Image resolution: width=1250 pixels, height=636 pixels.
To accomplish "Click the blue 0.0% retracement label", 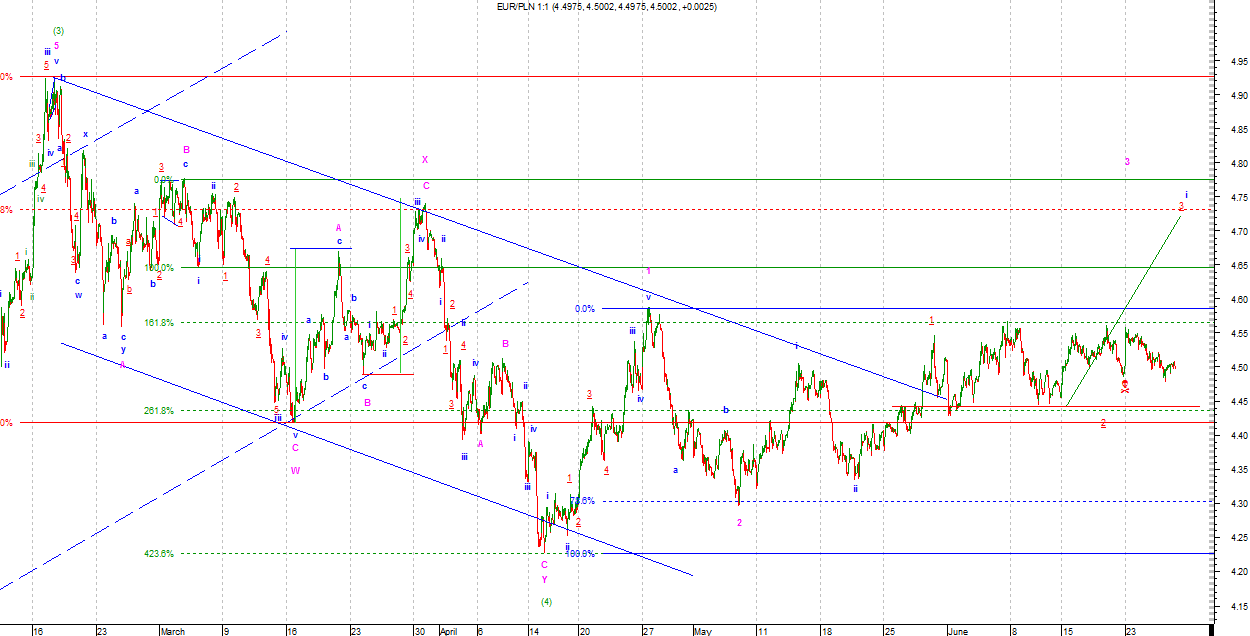I will (585, 309).
